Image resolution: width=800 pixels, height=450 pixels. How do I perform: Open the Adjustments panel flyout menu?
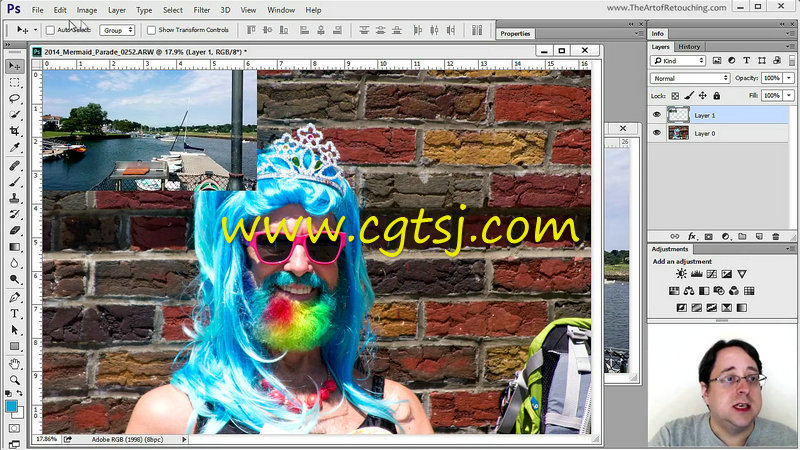[791, 249]
